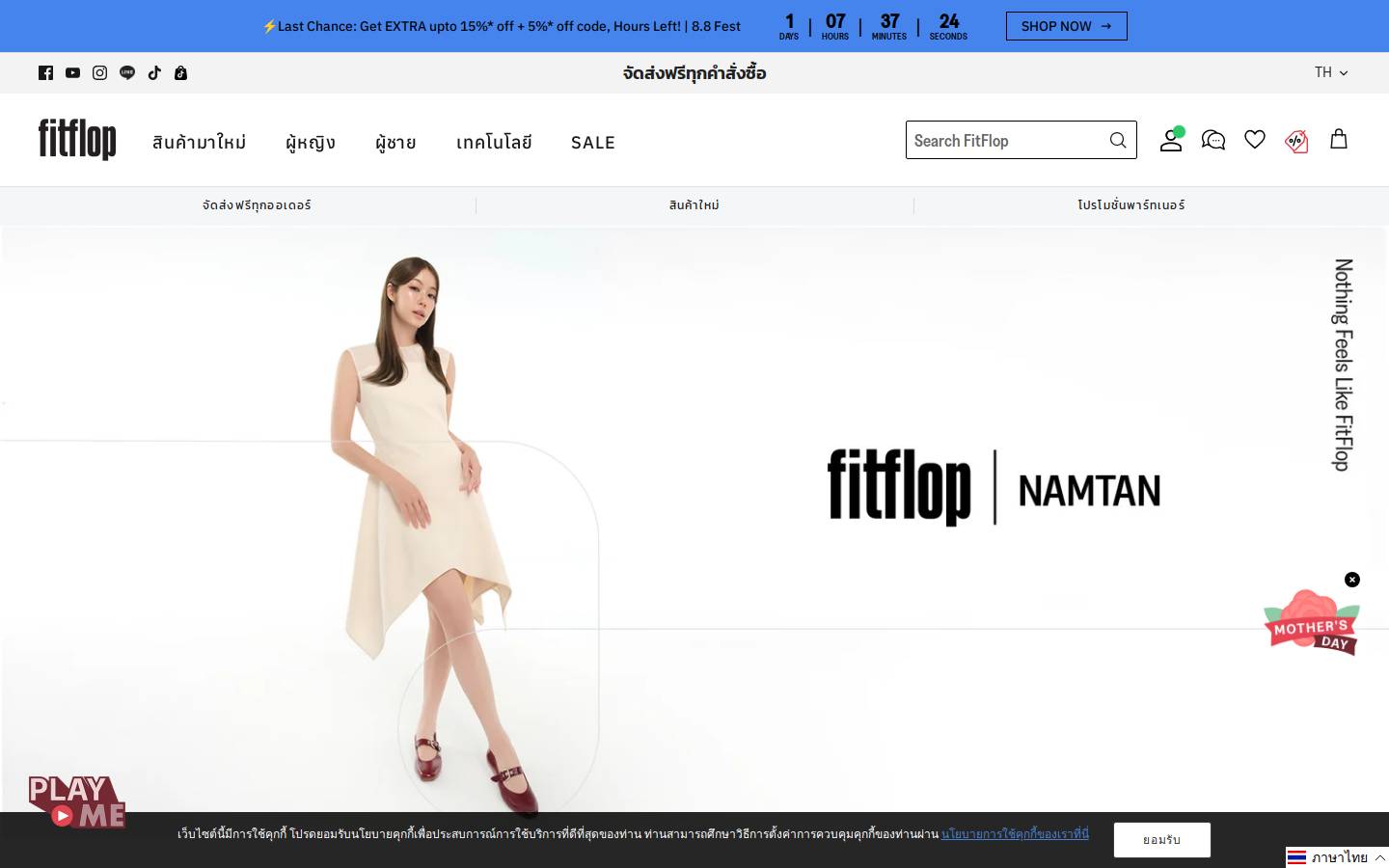Open the wishlist heart icon

[x=1255, y=140]
